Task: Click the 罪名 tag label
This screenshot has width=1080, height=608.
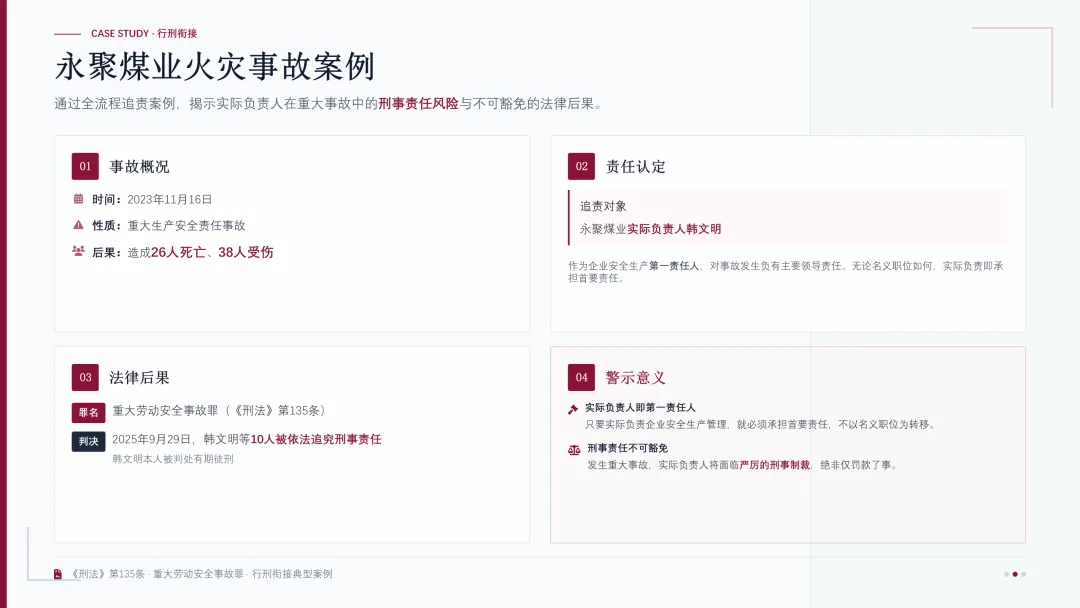Action: 88,412
